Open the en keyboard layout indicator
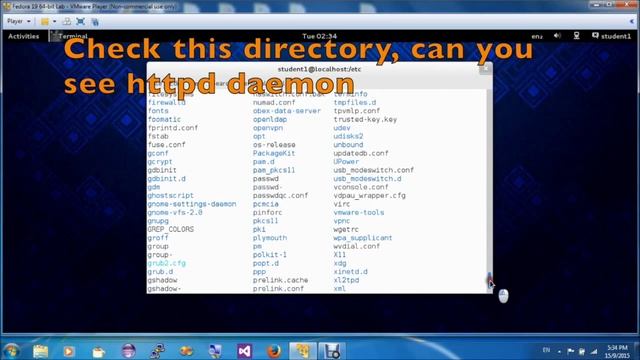Screen dimensions: 640x360 tap(537, 37)
